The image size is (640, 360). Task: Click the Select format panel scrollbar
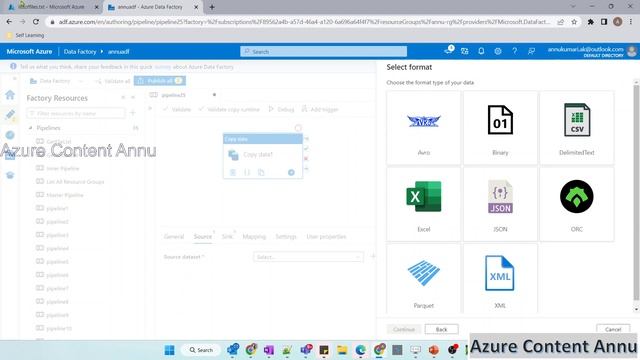pyautogui.click(x=636, y=192)
